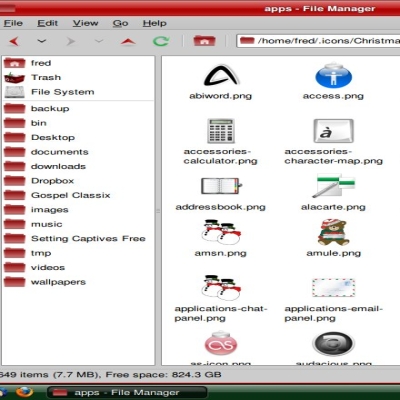Click the greyed forward arrow
Image resolution: width=400 pixels, height=400 pixels.
point(70,41)
